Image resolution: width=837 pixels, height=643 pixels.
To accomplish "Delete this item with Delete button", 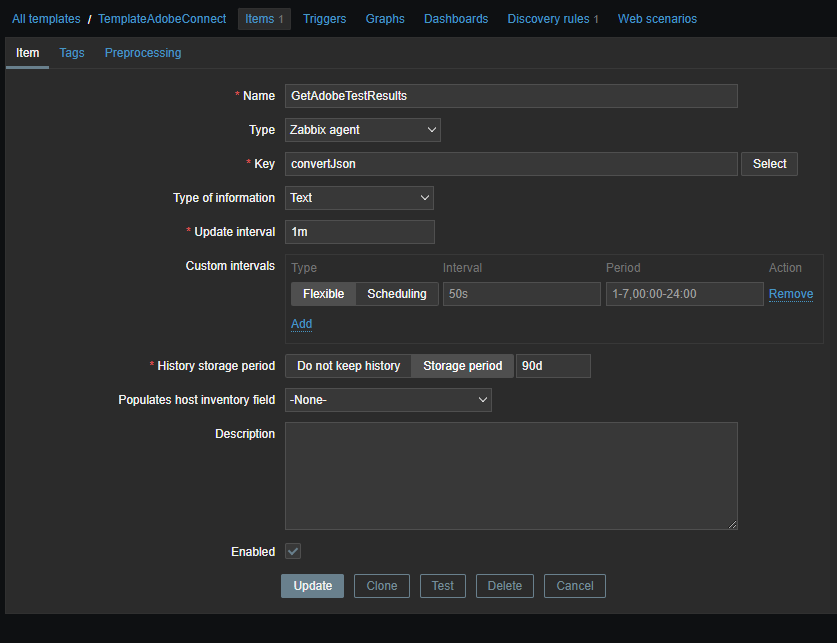I will (x=505, y=586).
